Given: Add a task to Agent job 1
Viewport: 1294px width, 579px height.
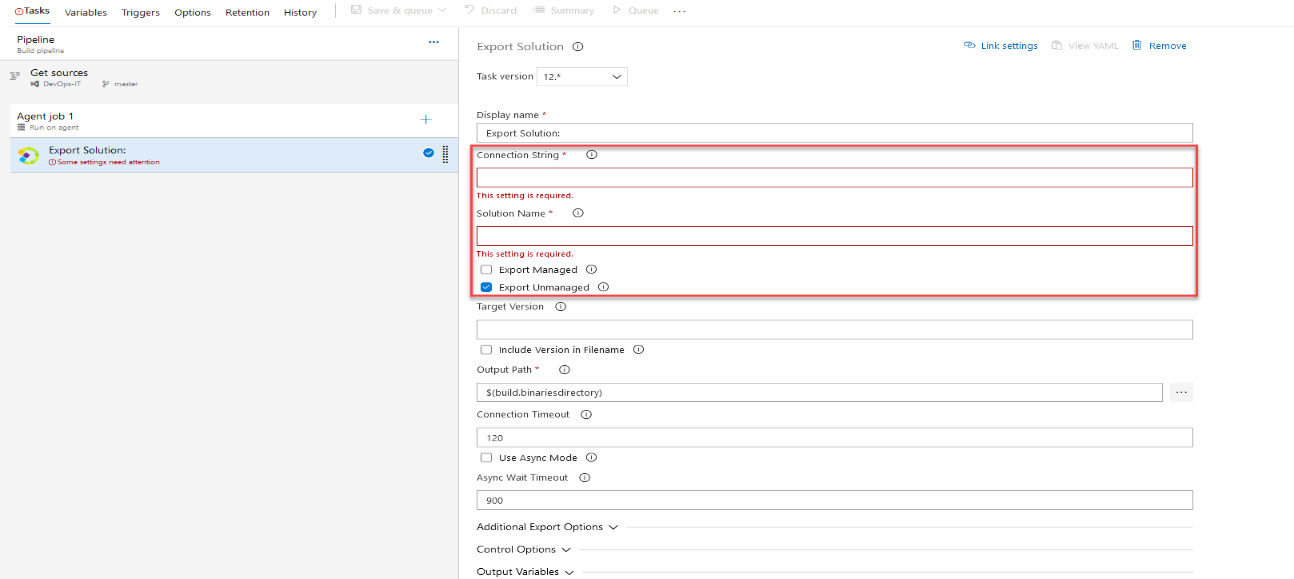Looking at the screenshot, I should point(425,120).
